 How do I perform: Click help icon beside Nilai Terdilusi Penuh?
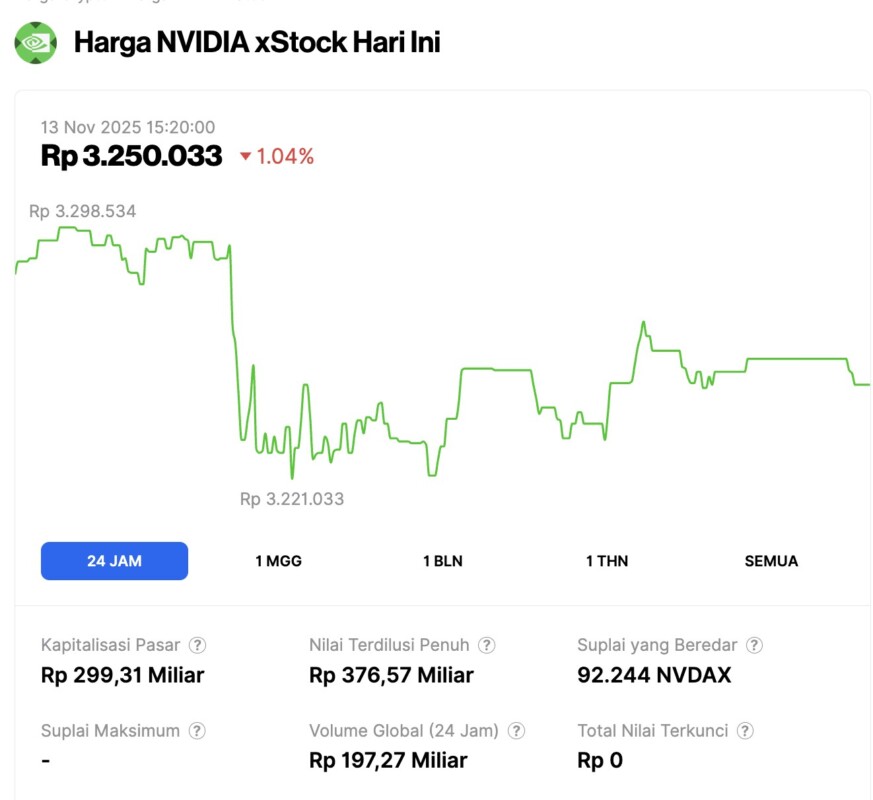click(x=486, y=646)
